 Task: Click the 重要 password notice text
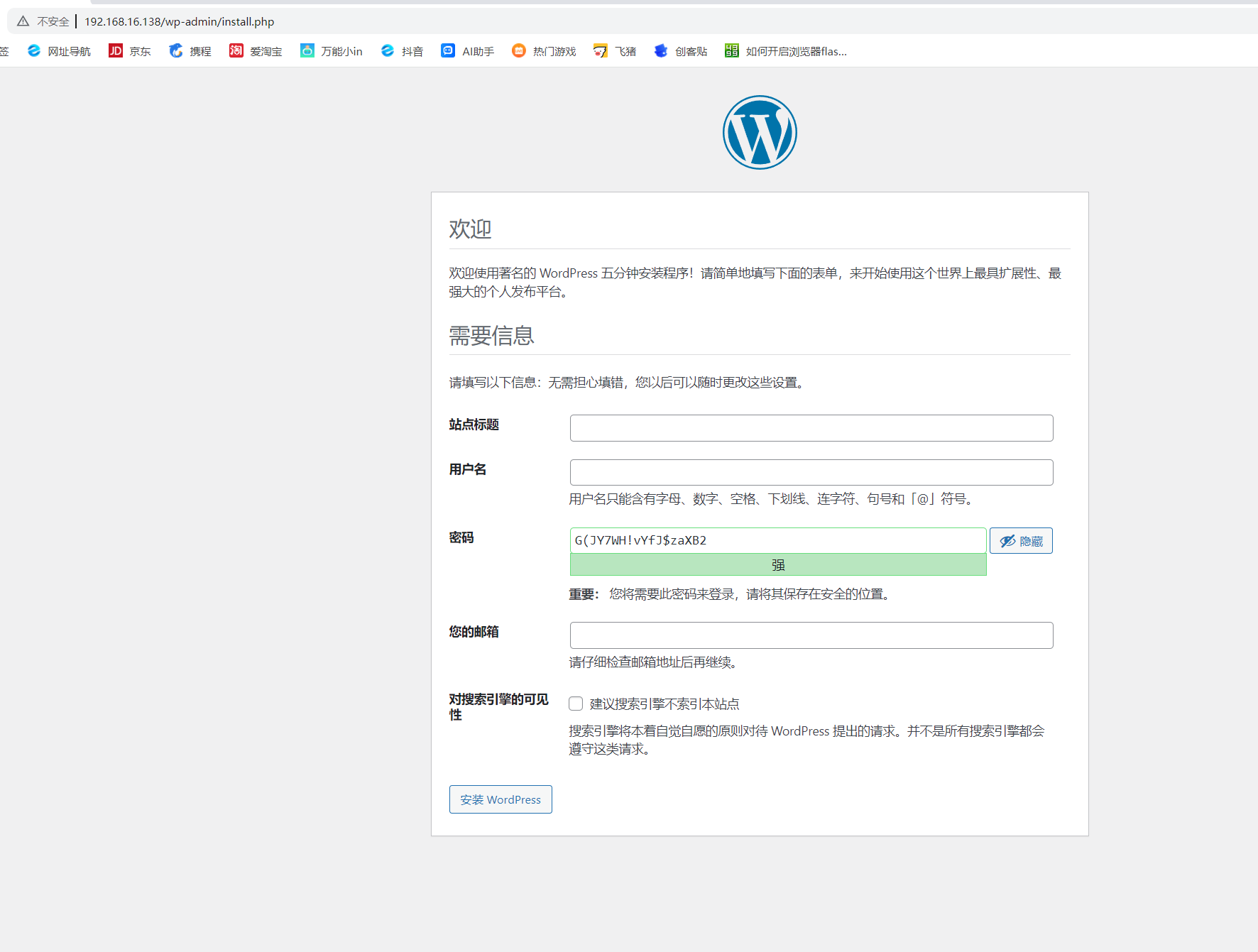click(x=731, y=594)
